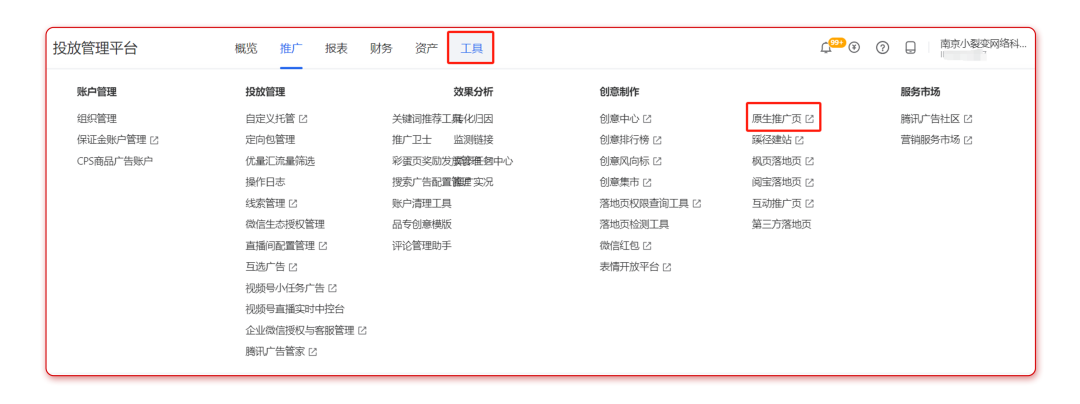This screenshot has width=1080, height=404.
Task: Open 组织管理 under 账户管理
Action: pyautogui.click(x=97, y=119)
